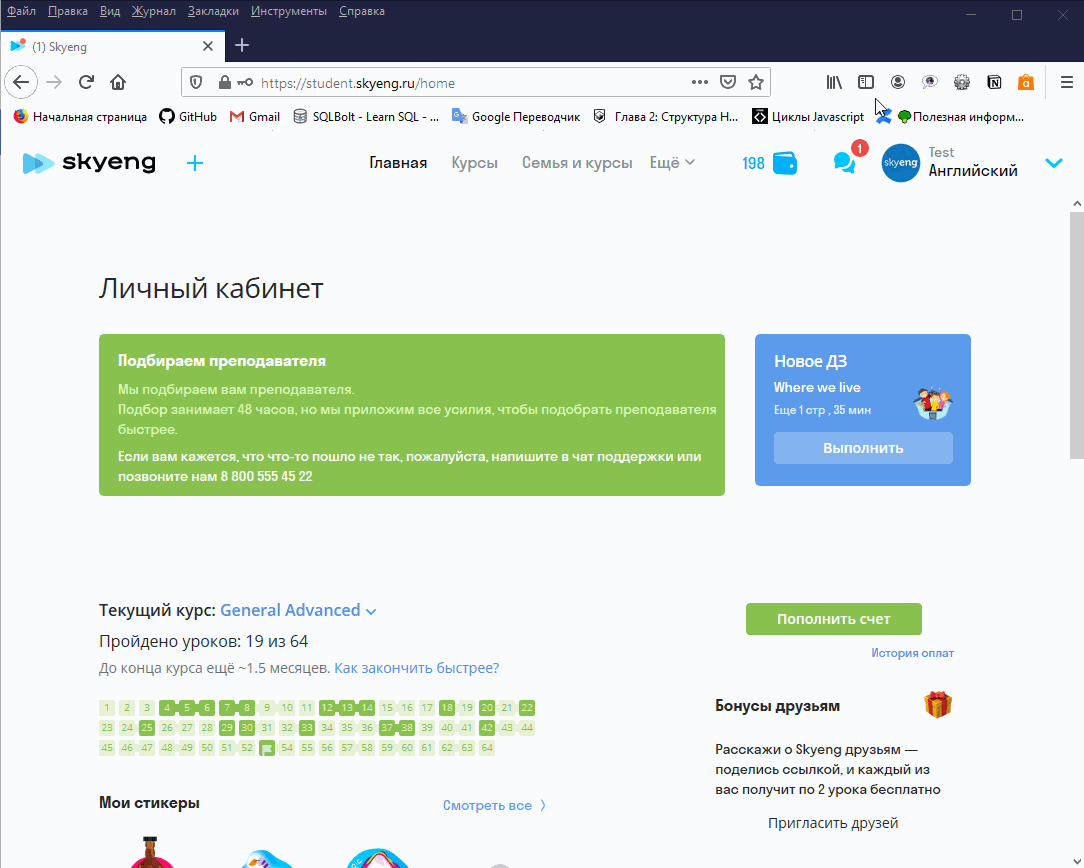
Task: Click Как закончить быстрее link
Action: [416, 668]
